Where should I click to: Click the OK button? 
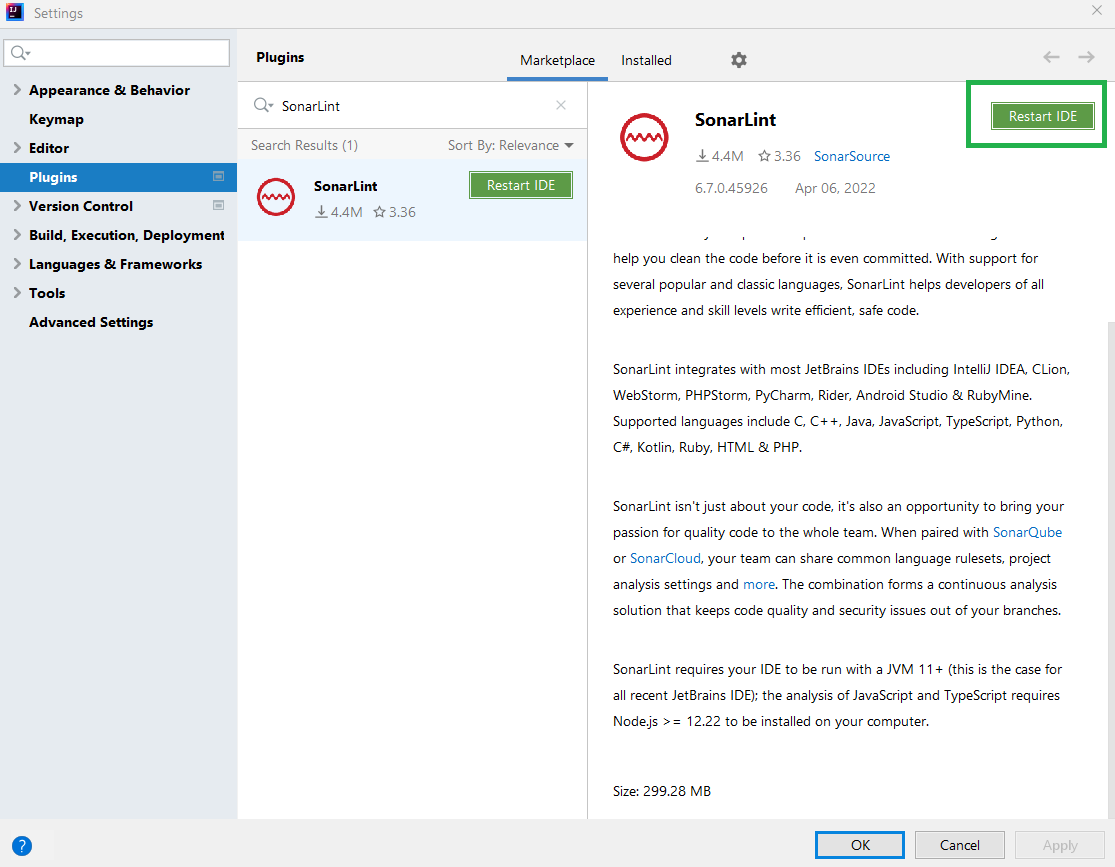tap(860, 845)
